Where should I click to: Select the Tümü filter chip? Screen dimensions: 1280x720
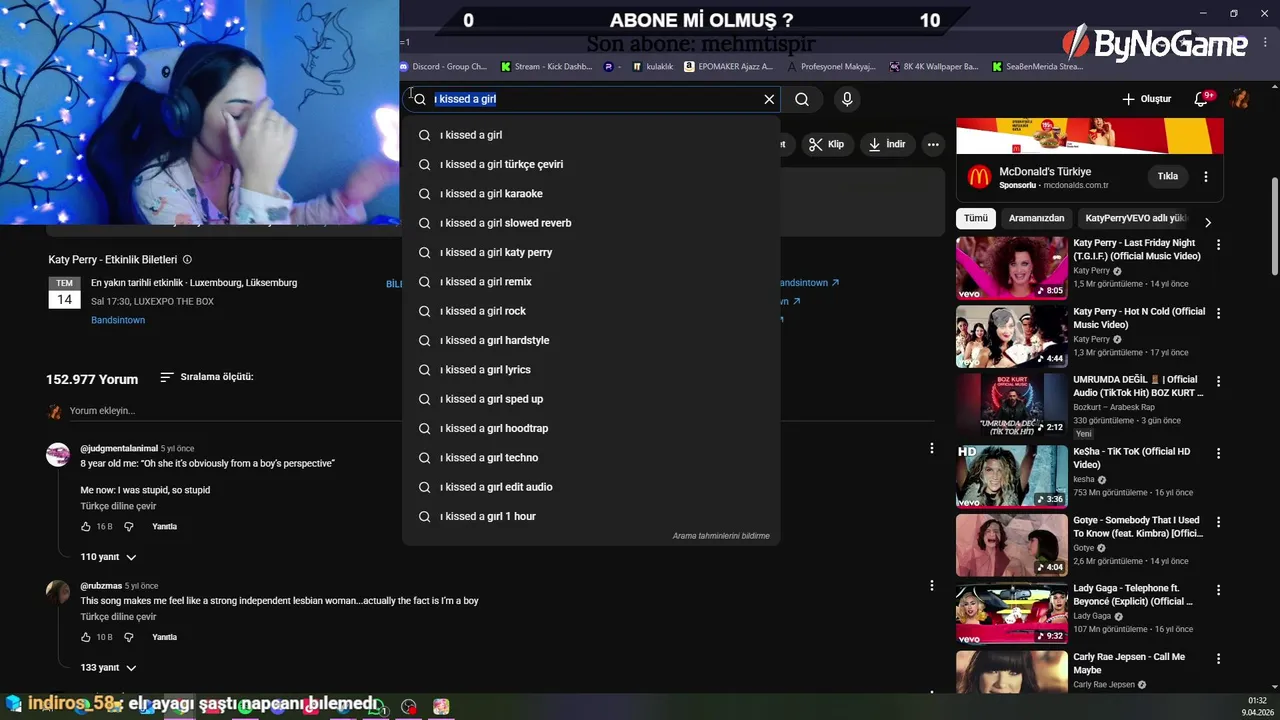click(x=976, y=218)
